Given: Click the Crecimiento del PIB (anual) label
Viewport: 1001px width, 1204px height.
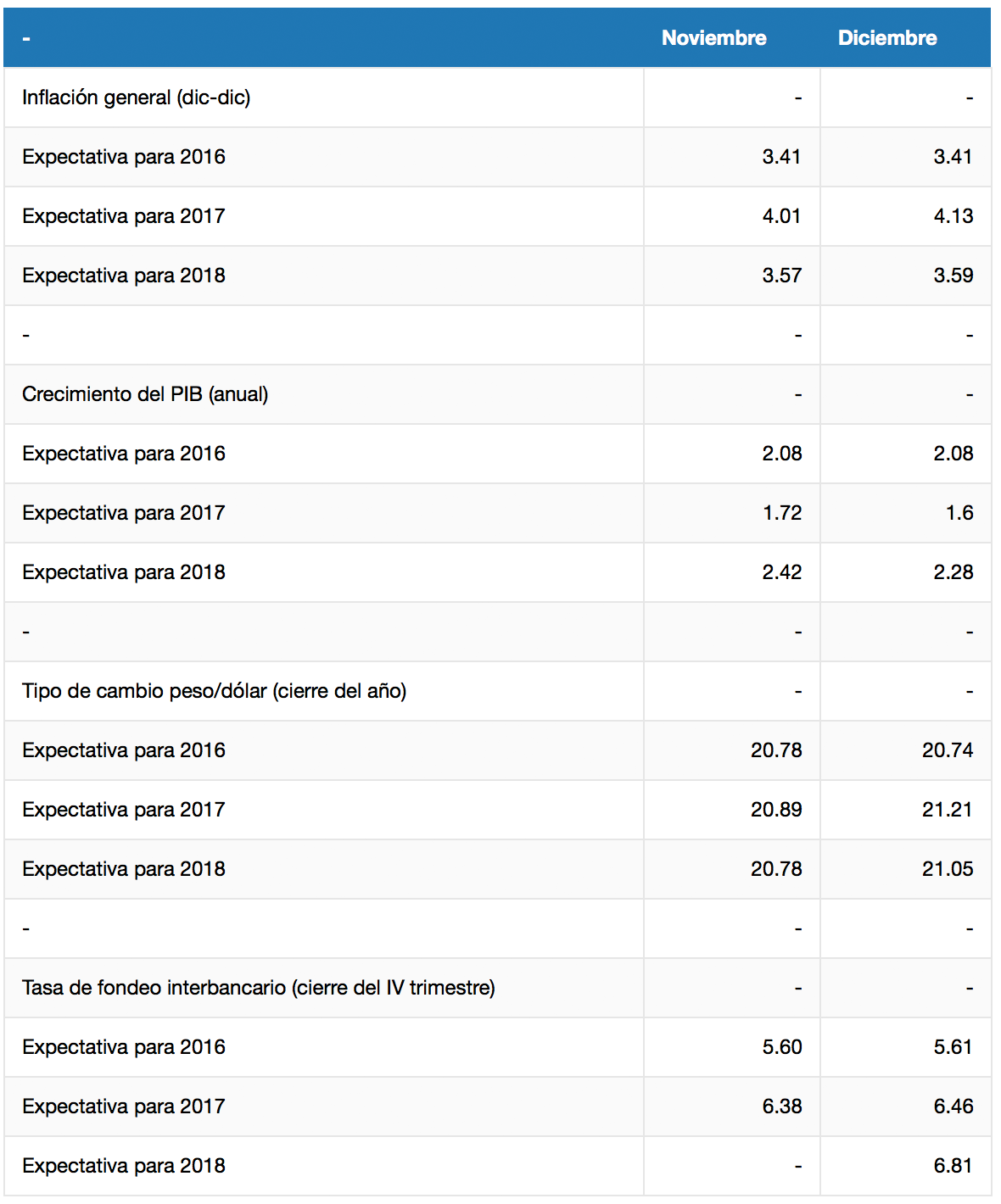Looking at the screenshot, I should coord(145,394).
